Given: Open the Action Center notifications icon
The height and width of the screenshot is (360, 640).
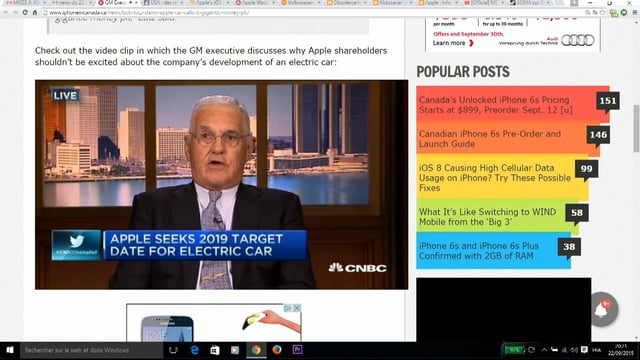Looking at the screenshot, I should (x=584, y=350).
